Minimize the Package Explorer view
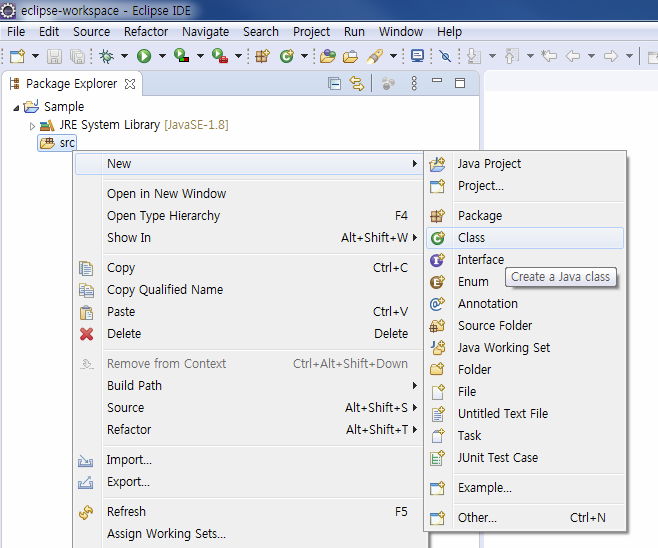Screen dimensions: 658x548 [x=437, y=81]
